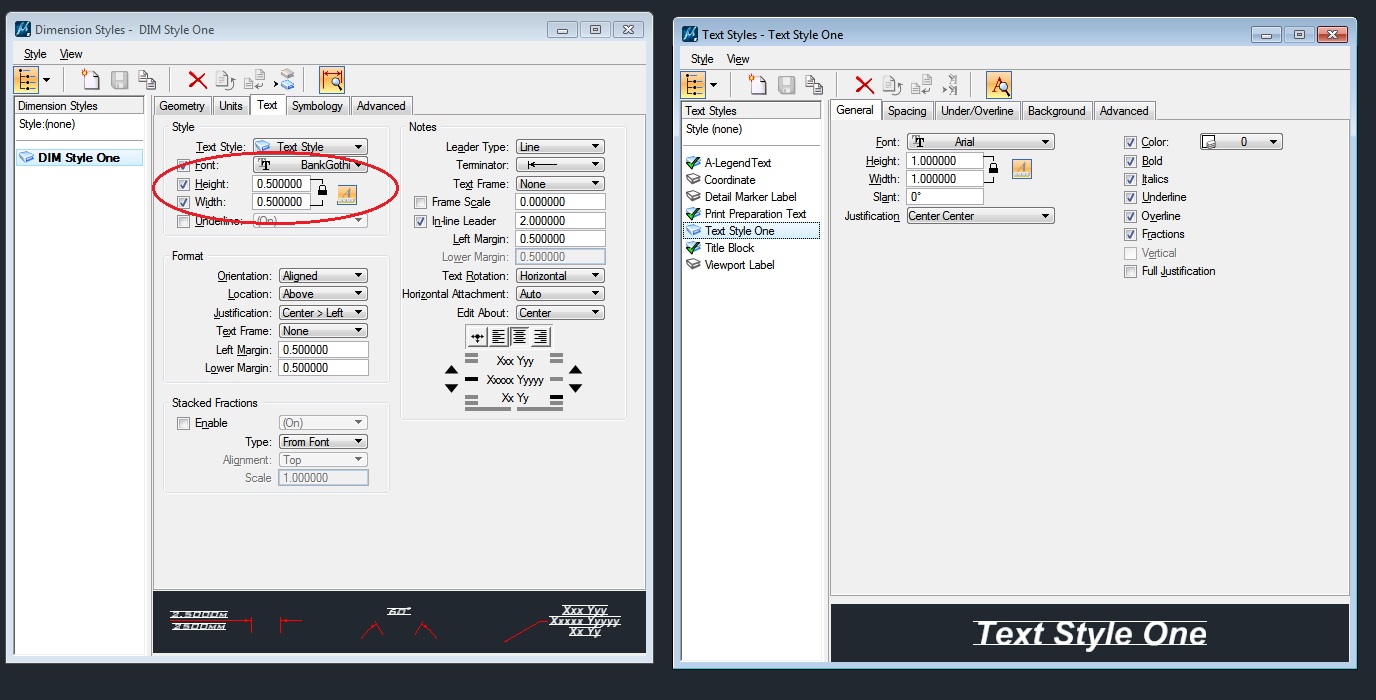Expand the Leader Type dropdown
Viewport: 1376px width, 700px height.
560,147
